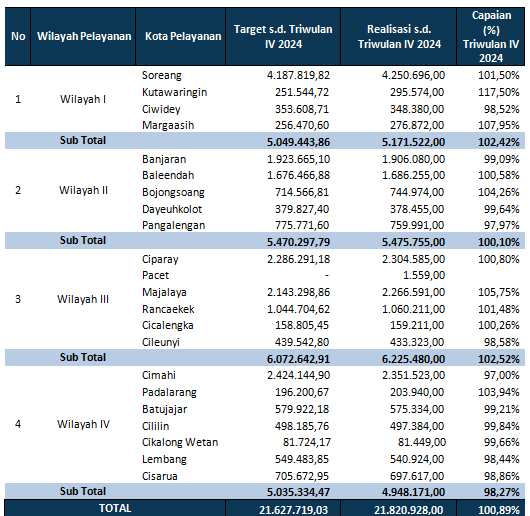
Task: Click the Realisasi s.d. Triwulan IV header
Action: pos(399,36)
